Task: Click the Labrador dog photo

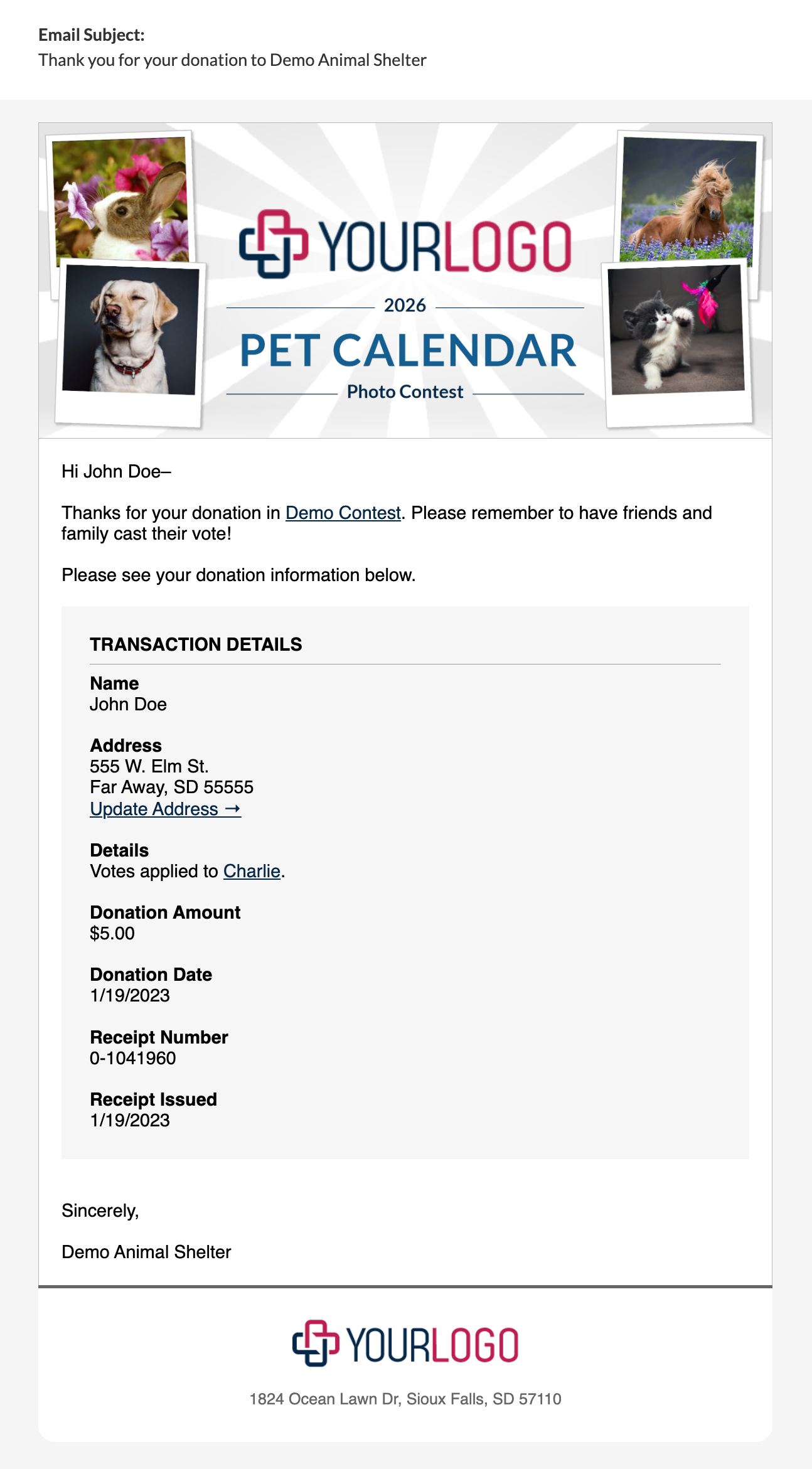Action: coord(130,330)
